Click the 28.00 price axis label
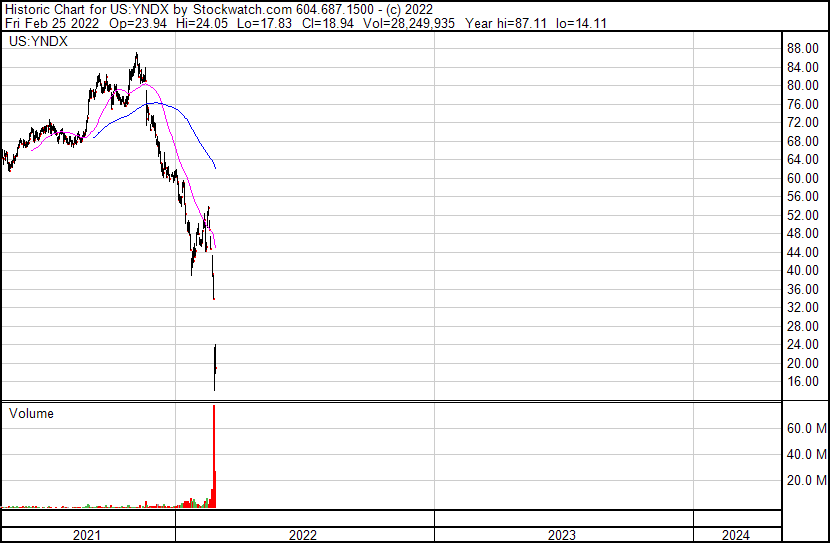 (803, 327)
